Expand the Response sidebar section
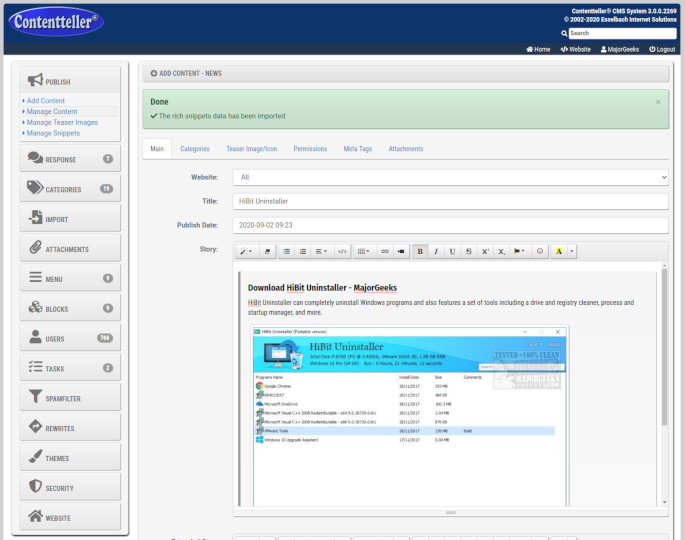This screenshot has height=540, width=685. tap(70, 159)
